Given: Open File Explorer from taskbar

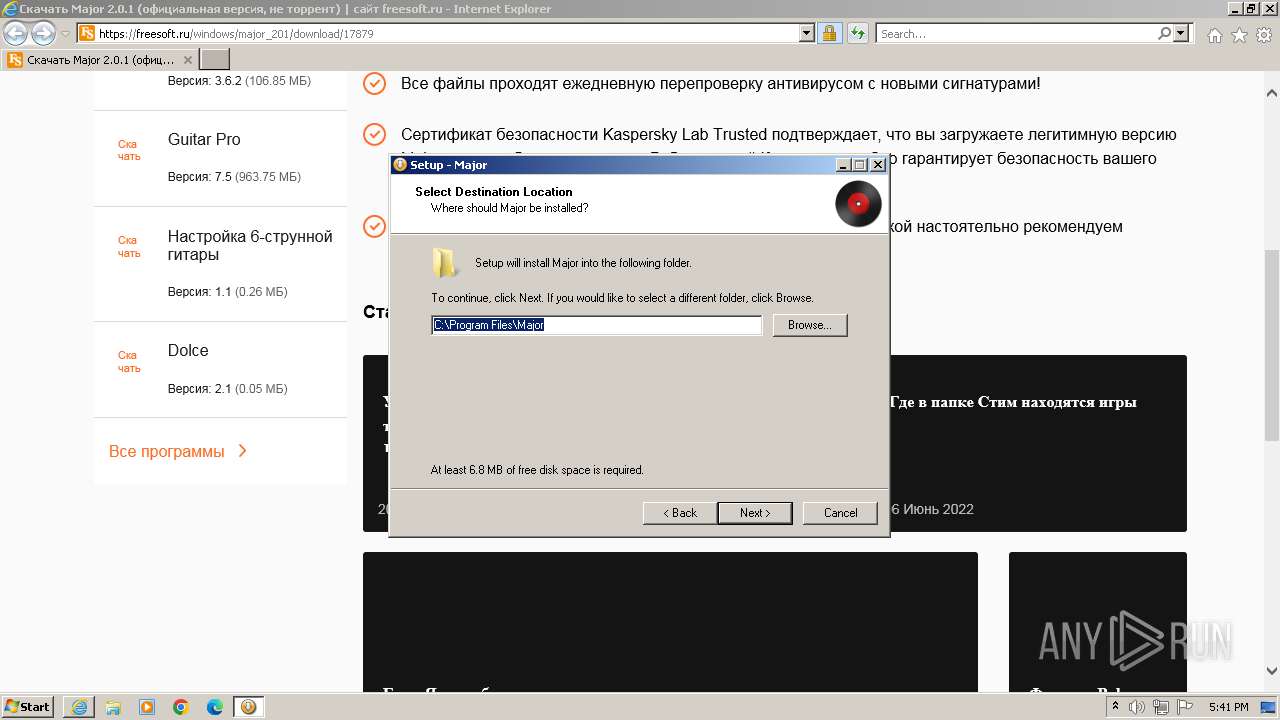Looking at the screenshot, I should coord(113,707).
